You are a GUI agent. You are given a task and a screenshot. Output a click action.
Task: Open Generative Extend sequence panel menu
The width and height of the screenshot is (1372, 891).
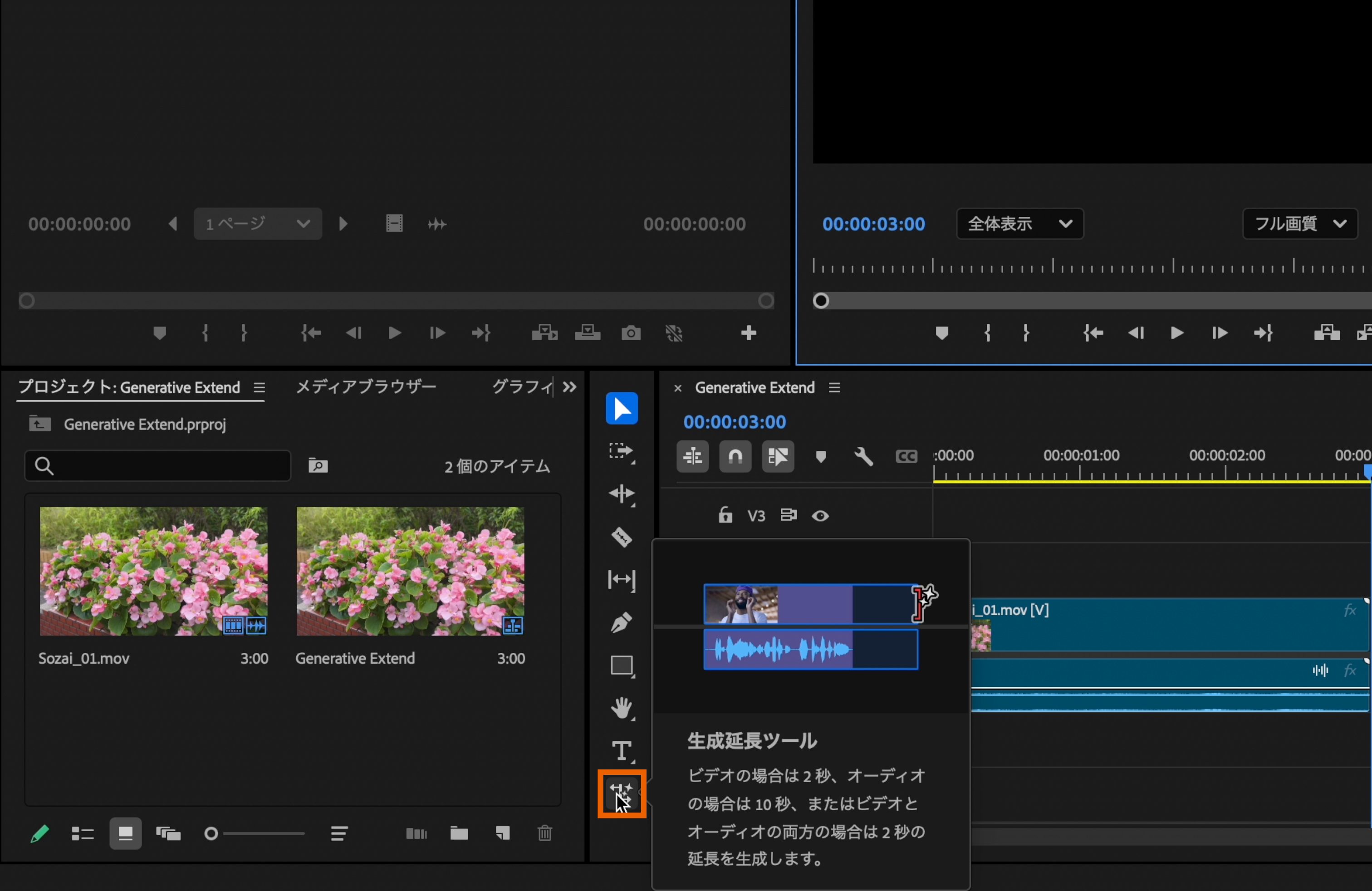pos(834,388)
